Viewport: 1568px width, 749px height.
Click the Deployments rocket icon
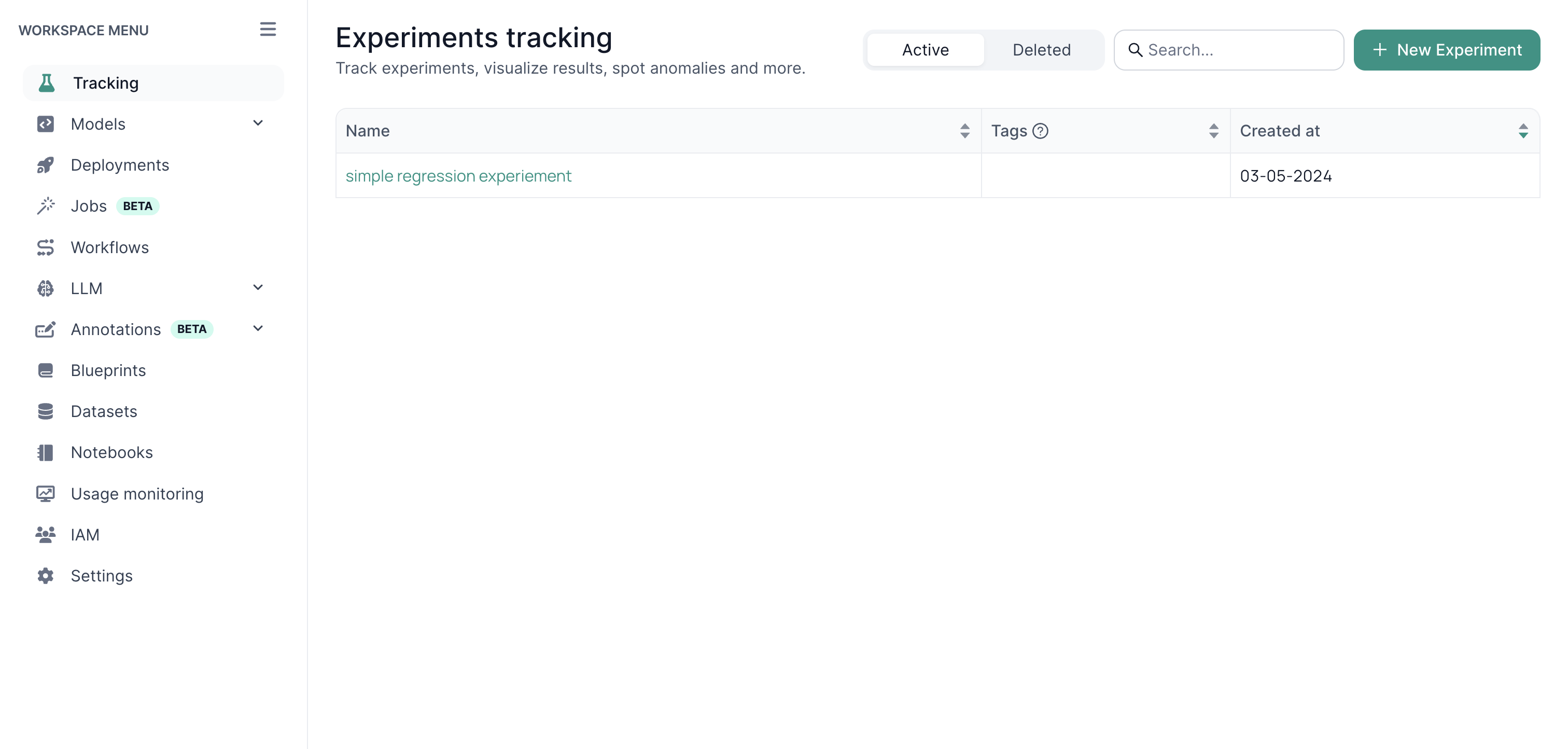click(x=46, y=164)
